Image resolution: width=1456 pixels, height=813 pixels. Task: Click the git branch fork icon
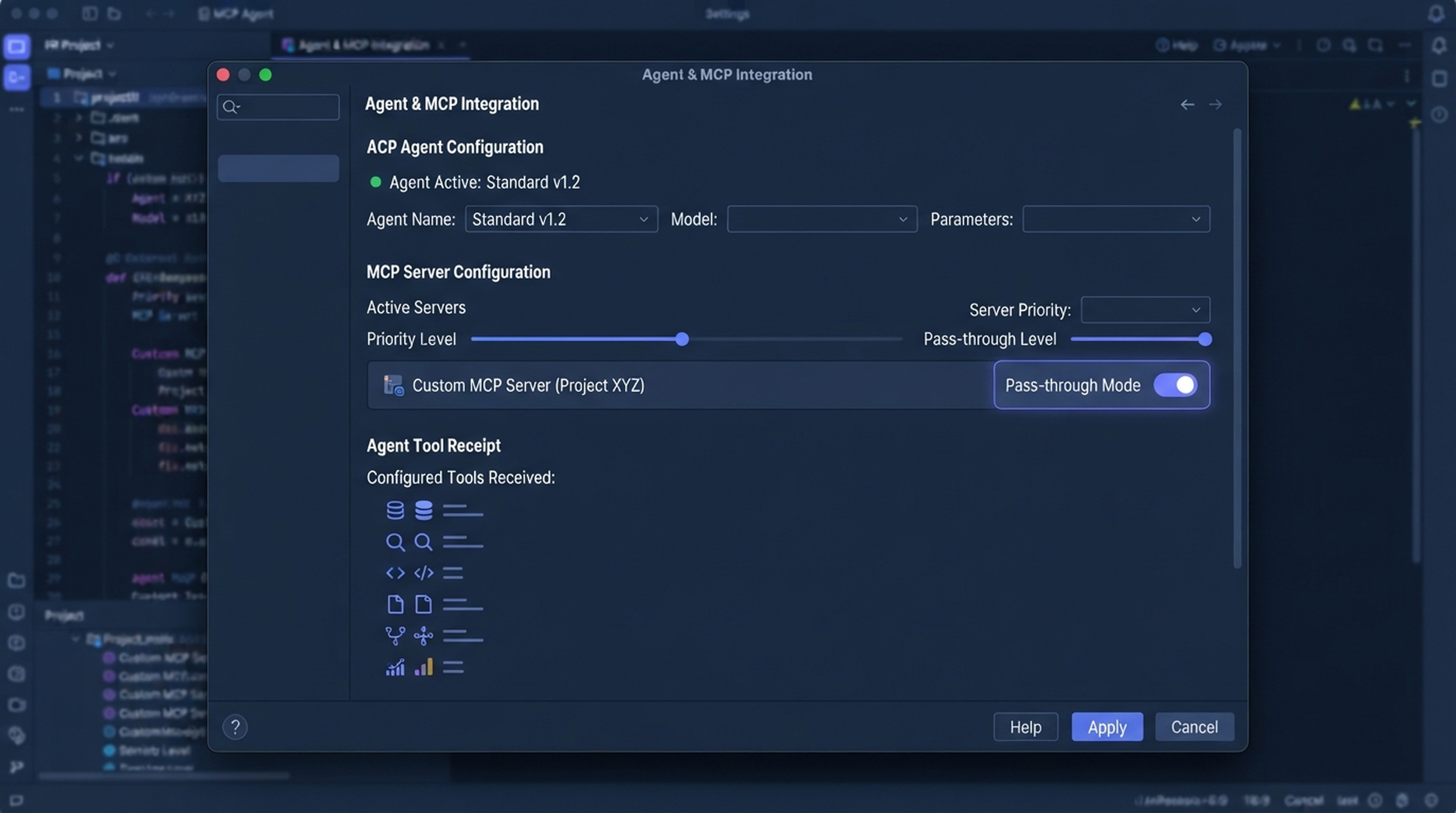pyautogui.click(x=395, y=636)
